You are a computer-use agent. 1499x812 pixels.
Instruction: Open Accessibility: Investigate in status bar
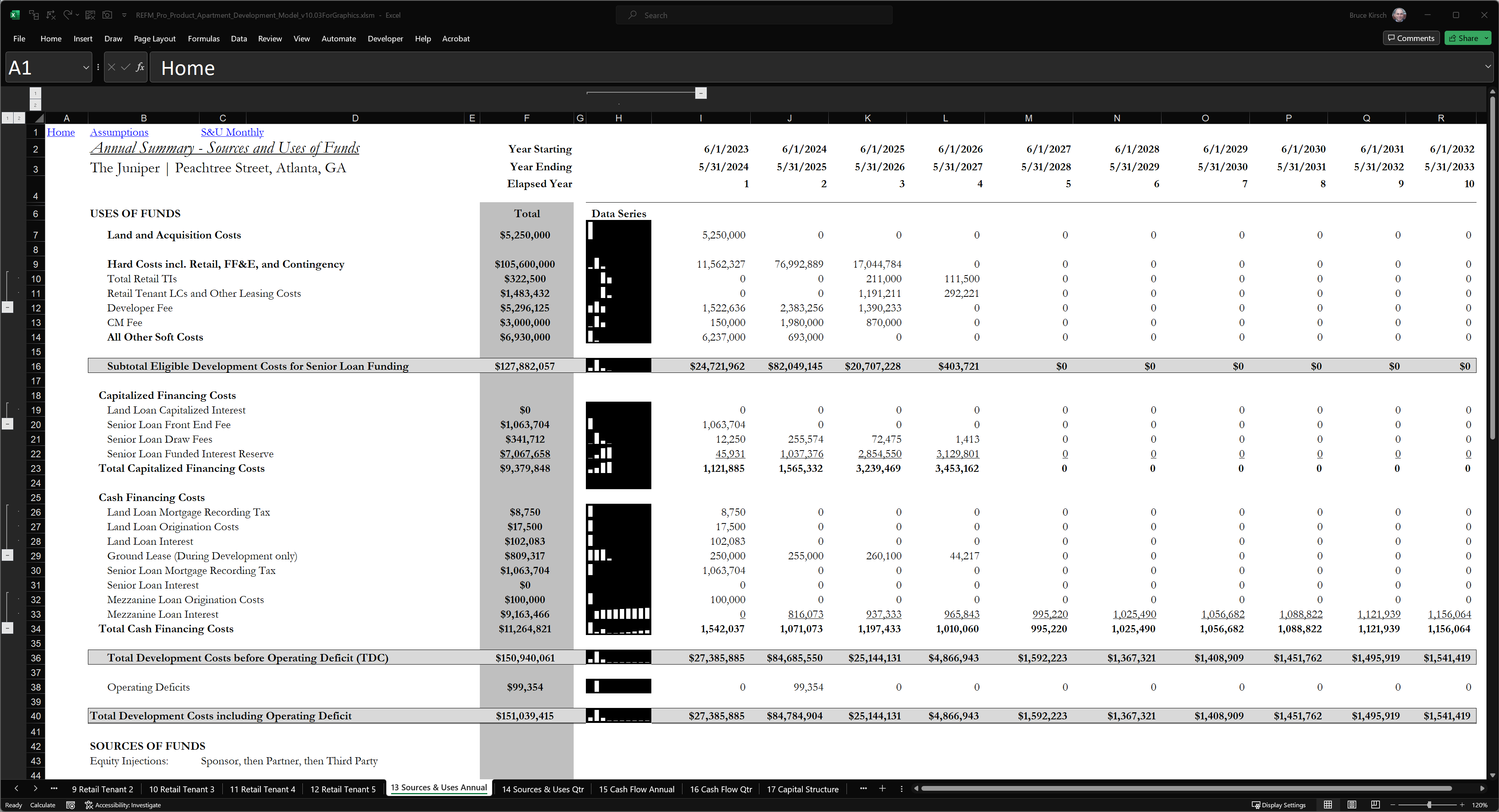coord(123,805)
